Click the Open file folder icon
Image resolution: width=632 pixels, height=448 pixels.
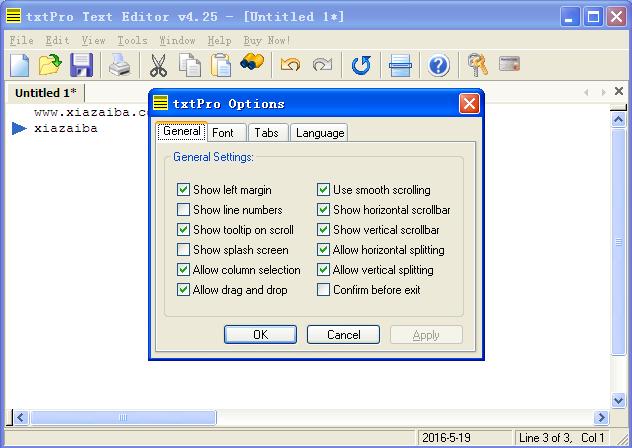pos(50,65)
